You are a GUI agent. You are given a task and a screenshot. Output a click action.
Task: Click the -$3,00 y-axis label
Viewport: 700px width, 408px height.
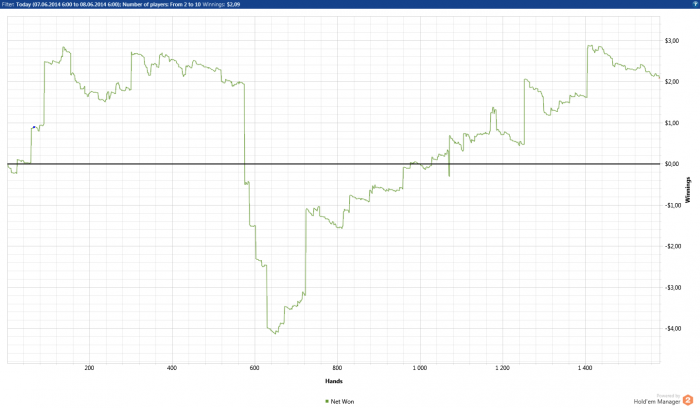coord(673,287)
